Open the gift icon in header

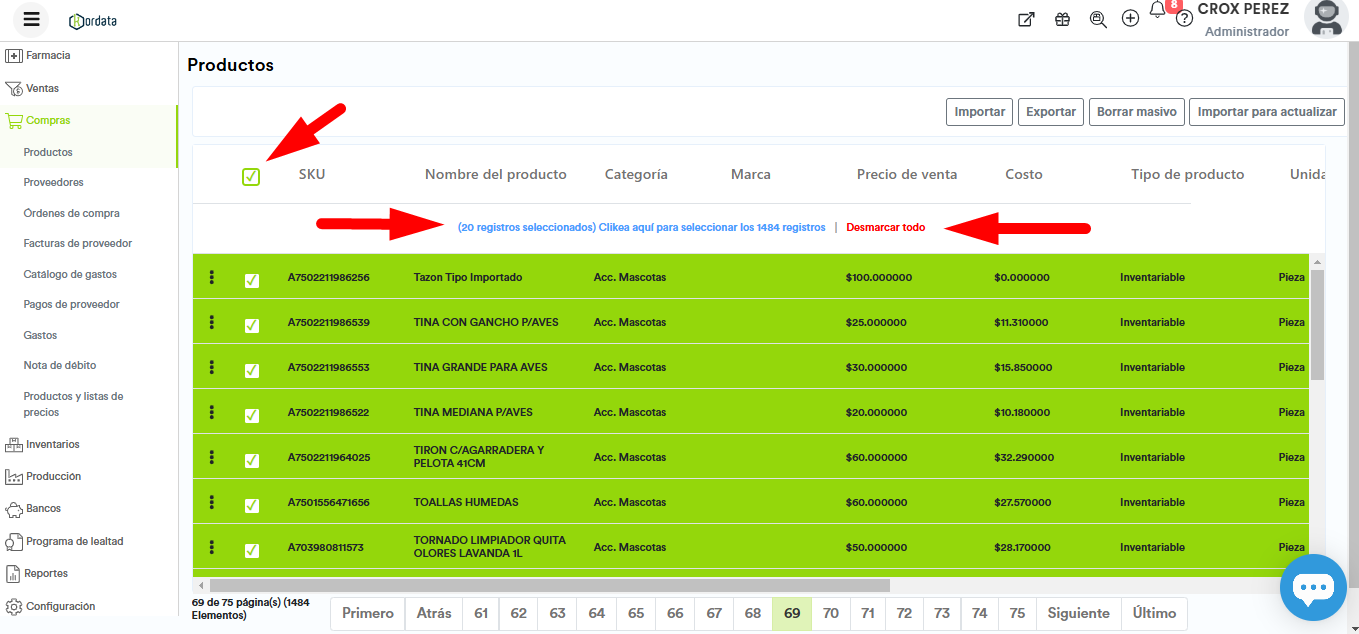point(1062,19)
